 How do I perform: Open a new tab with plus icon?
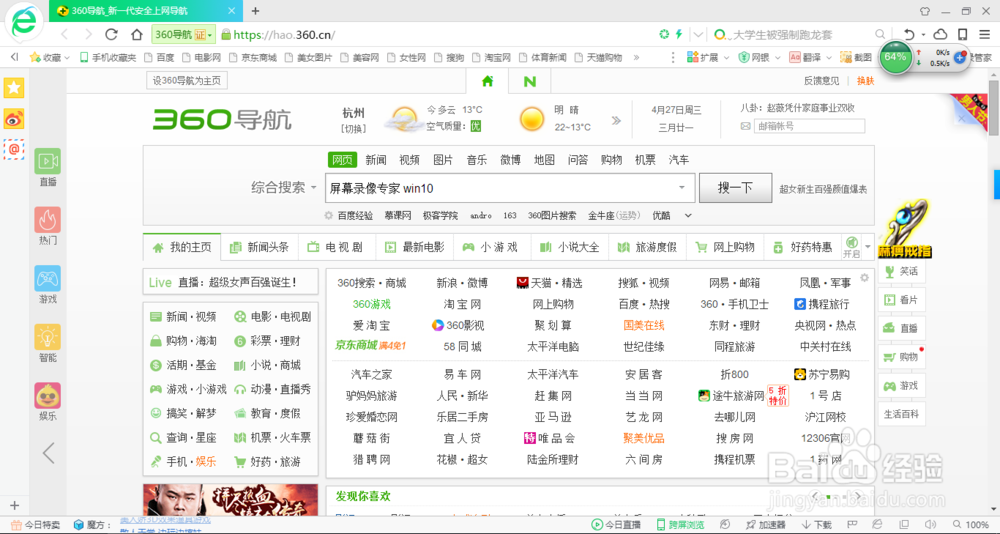[x=255, y=11]
